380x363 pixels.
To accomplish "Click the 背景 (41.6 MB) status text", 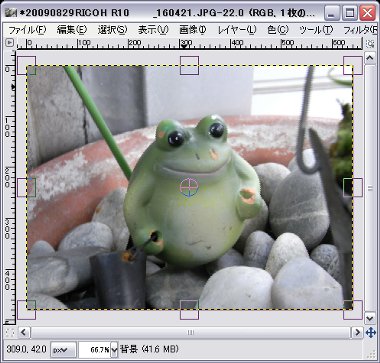I will (149, 349).
